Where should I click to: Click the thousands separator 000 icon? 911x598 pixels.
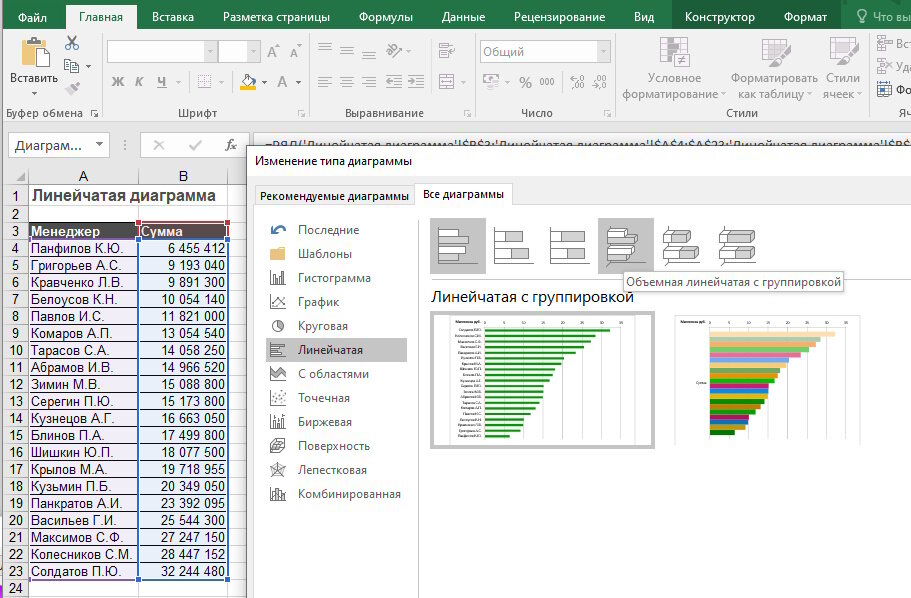pyautogui.click(x=547, y=82)
